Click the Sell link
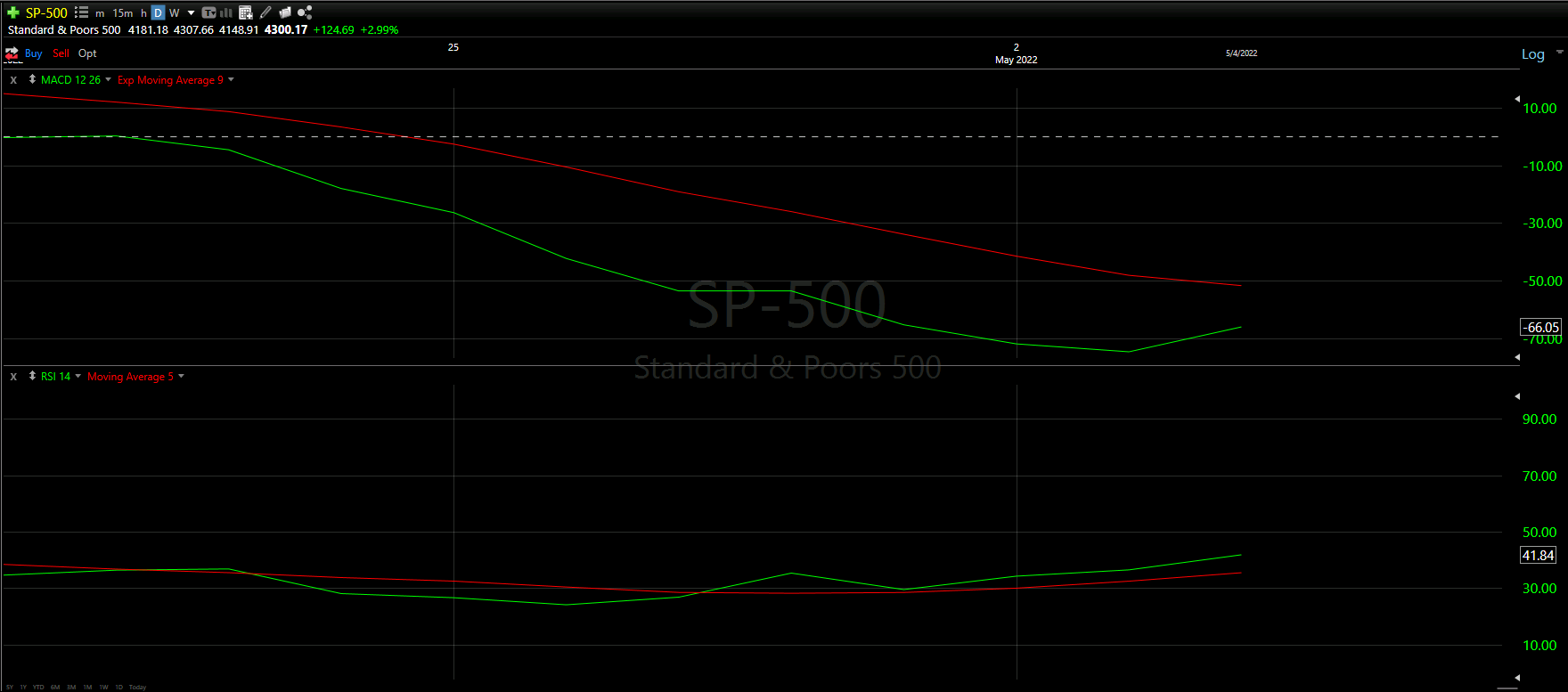The height and width of the screenshot is (692, 1568). pyautogui.click(x=61, y=53)
